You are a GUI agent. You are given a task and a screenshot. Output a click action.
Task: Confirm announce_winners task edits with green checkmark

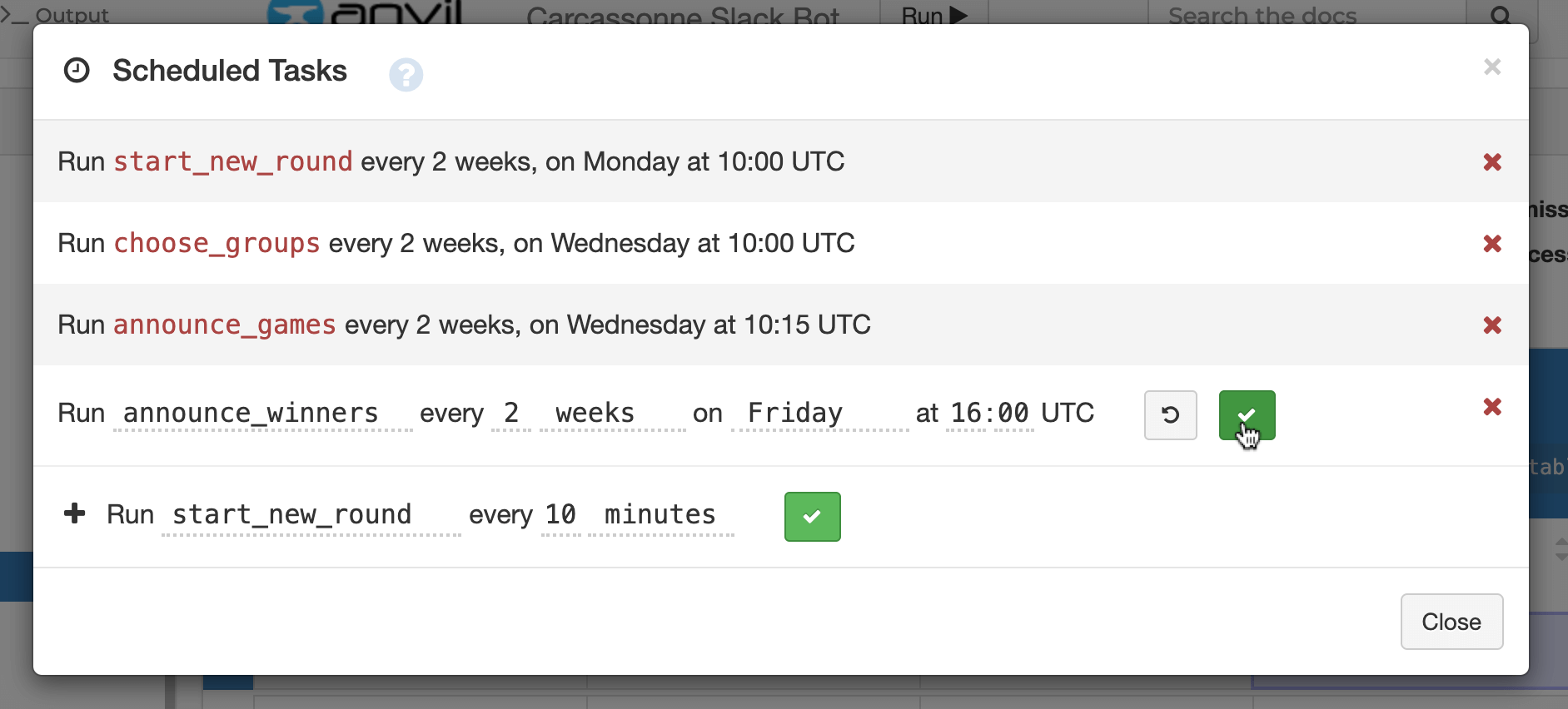(x=1247, y=414)
